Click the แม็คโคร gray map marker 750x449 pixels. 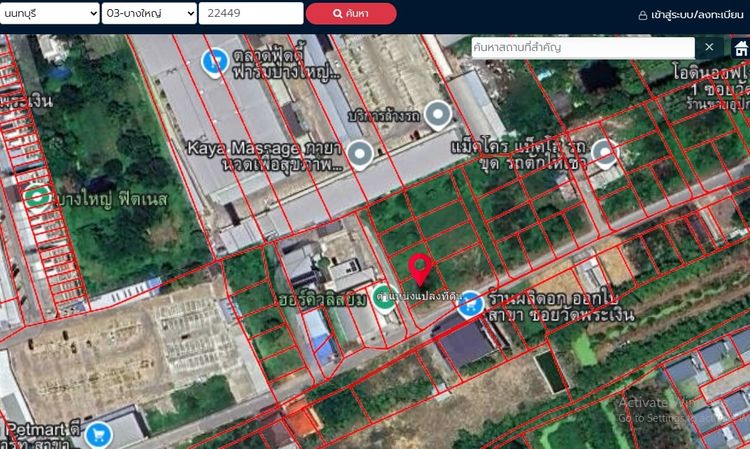(x=603, y=153)
